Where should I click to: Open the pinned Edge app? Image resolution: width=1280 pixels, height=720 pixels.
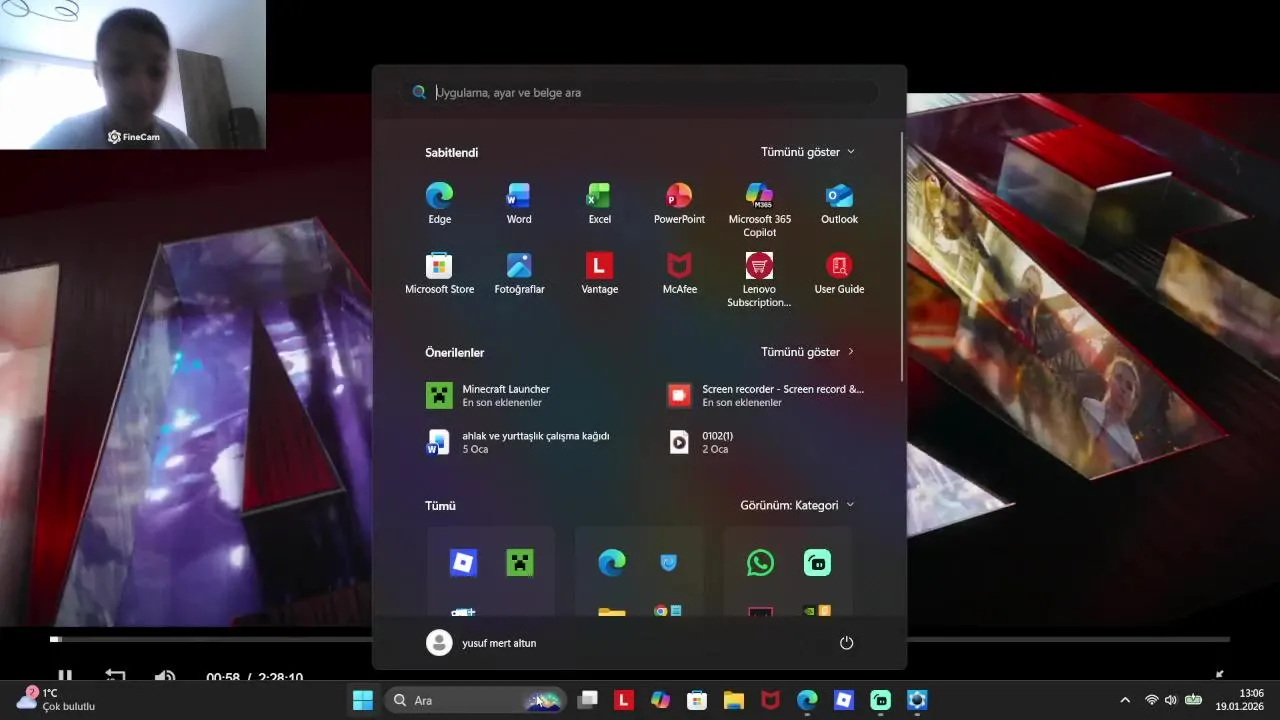coord(439,203)
